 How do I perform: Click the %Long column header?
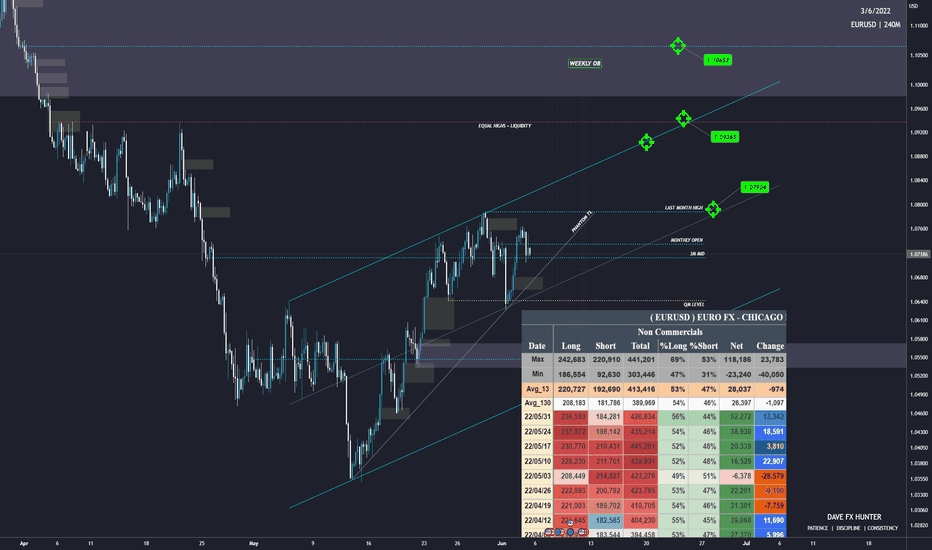pos(673,346)
